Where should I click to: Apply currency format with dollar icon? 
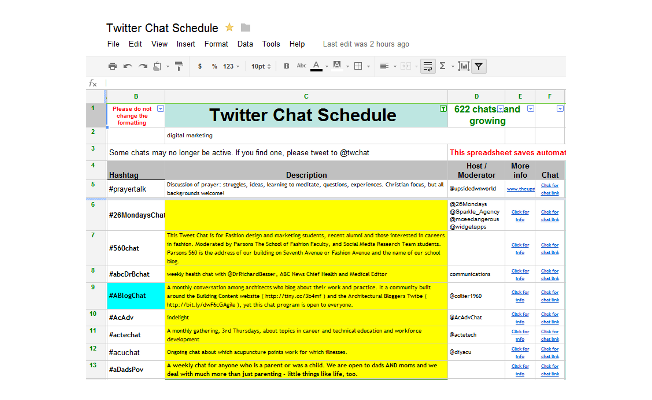[x=200, y=66]
